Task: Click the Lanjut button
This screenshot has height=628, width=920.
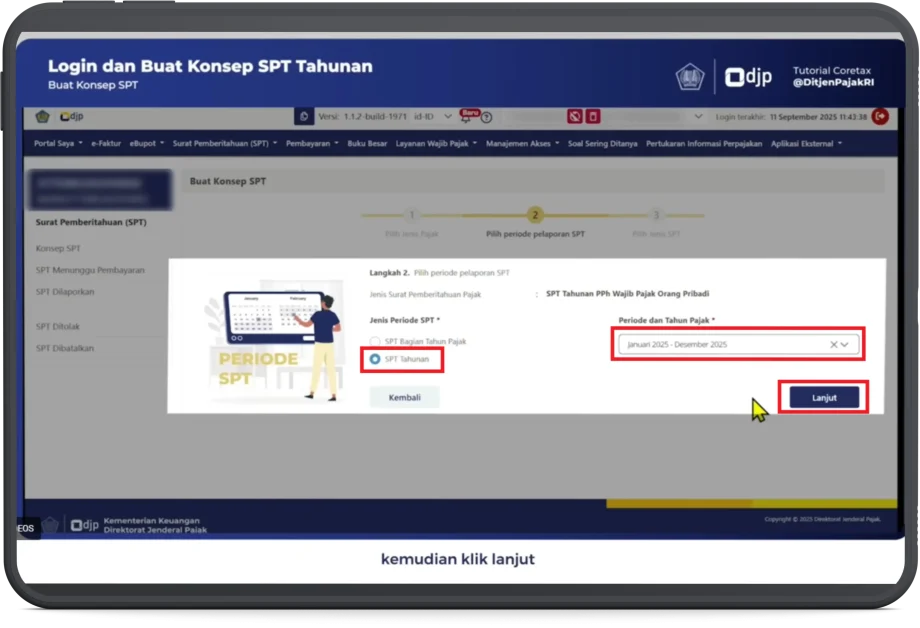Action: pyautogui.click(x=823, y=397)
